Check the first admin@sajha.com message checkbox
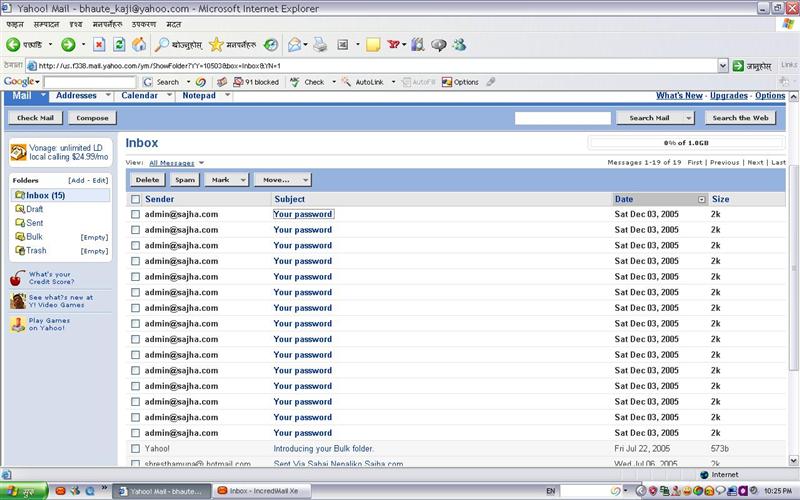 click(135, 214)
